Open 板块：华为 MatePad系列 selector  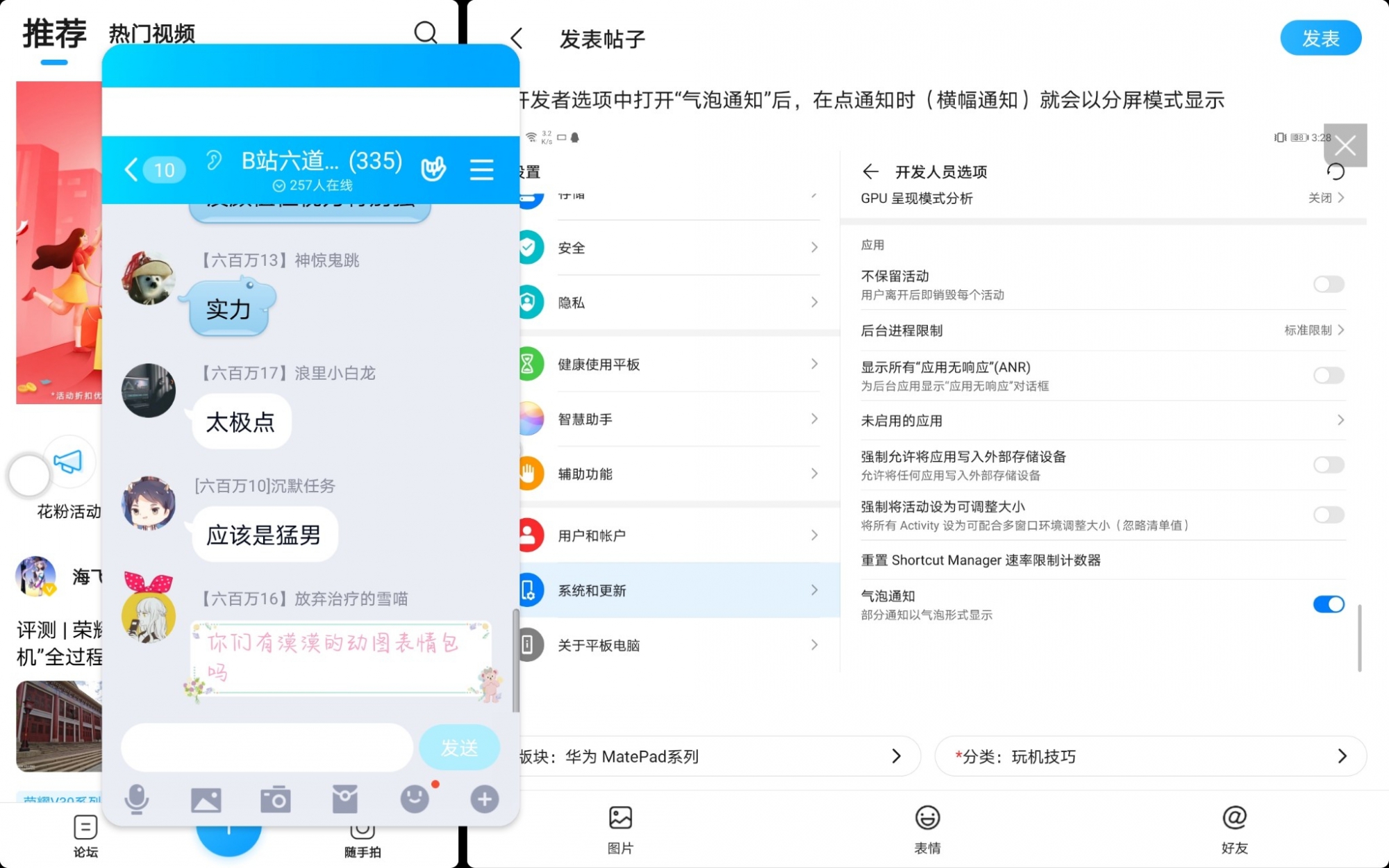point(719,756)
